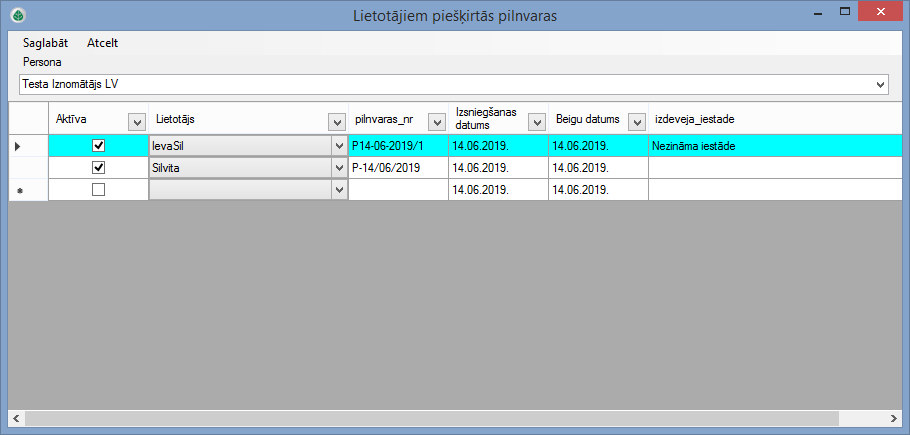Image resolution: width=910 pixels, height=435 pixels.
Task: Click the P14-06-2019/1 cell
Action: [398, 146]
